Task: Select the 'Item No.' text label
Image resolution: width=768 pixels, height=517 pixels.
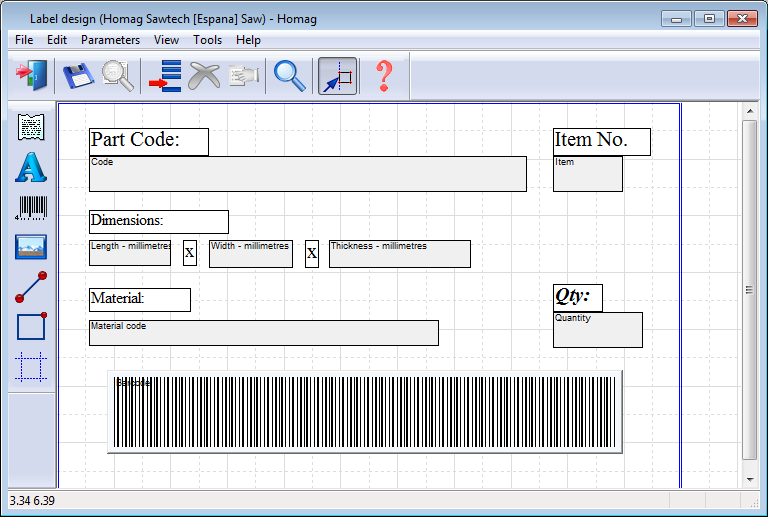Action: click(x=602, y=142)
